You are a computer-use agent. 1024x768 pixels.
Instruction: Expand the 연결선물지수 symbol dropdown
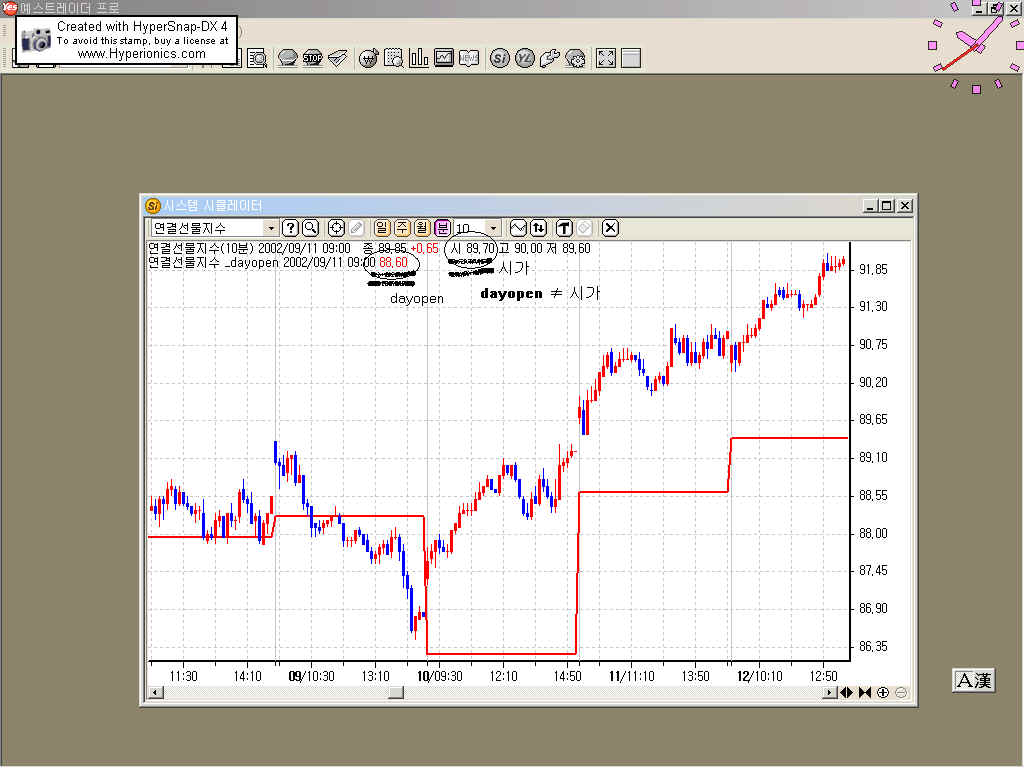pyautogui.click(x=271, y=229)
